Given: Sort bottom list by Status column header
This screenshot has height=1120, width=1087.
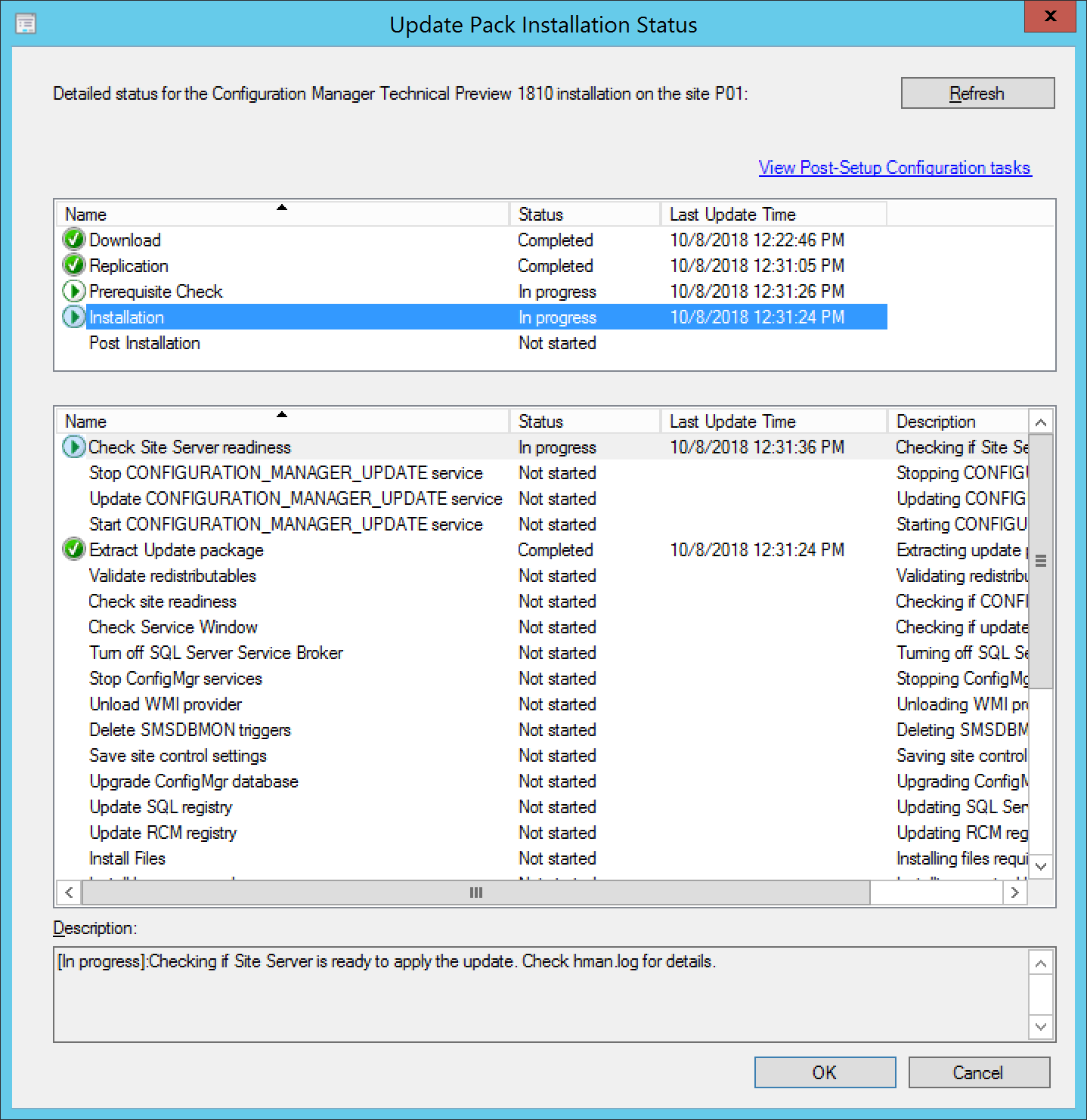Looking at the screenshot, I should point(585,422).
